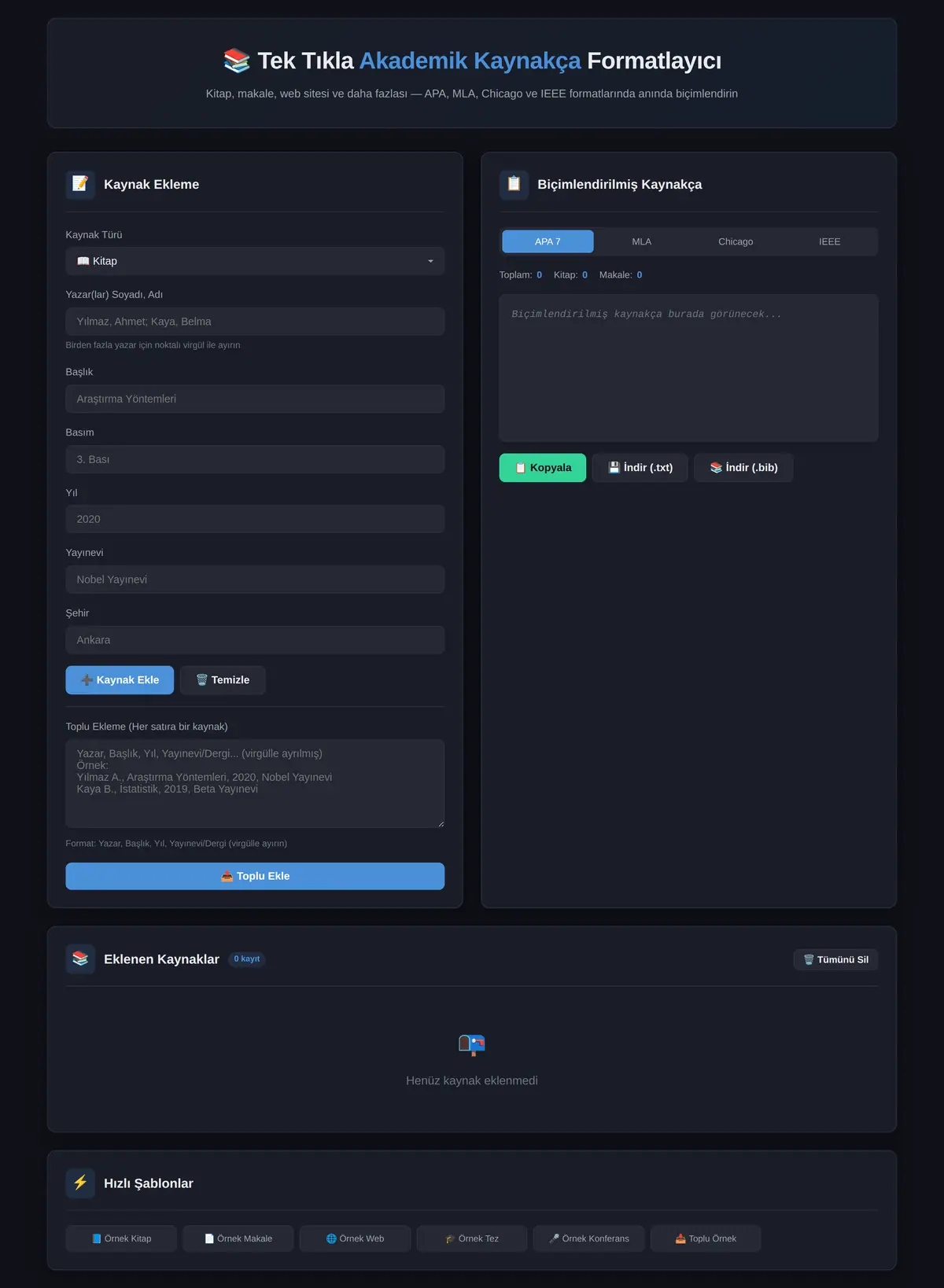Focus the Yazar(lar) Soyadı, Adı field
The height and width of the screenshot is (1288, 944).
pyautogui.click(x=255, y=322)
